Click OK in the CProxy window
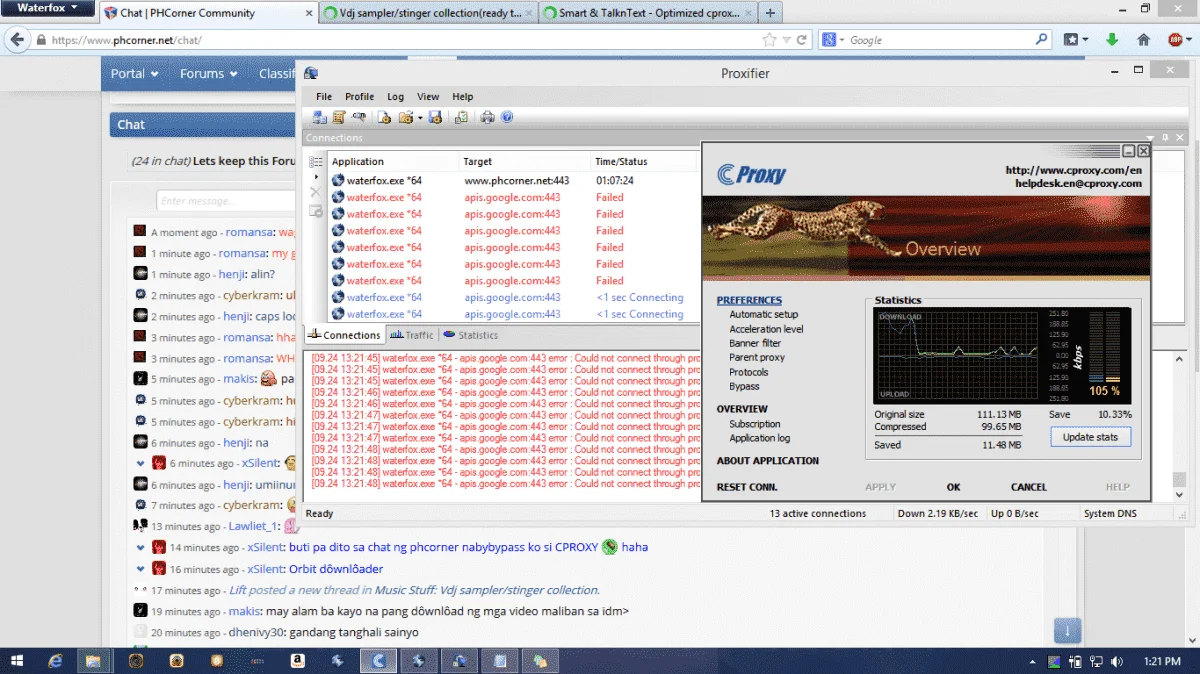The width and height of the screenshot is (1200, 674). pos(953,487)
